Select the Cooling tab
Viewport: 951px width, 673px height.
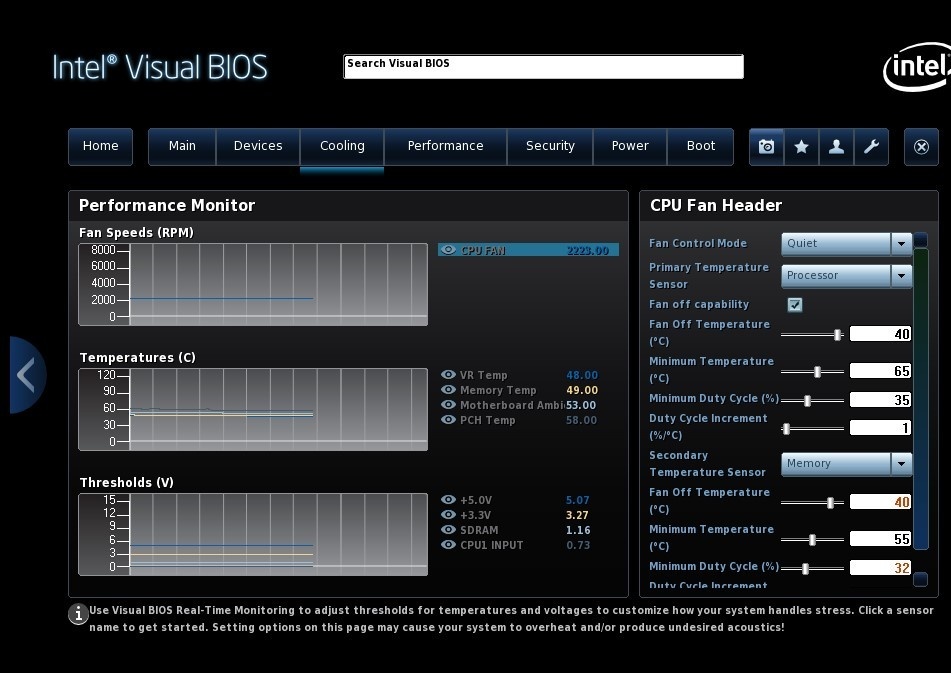pyautogui.click(x=342, y=146)
